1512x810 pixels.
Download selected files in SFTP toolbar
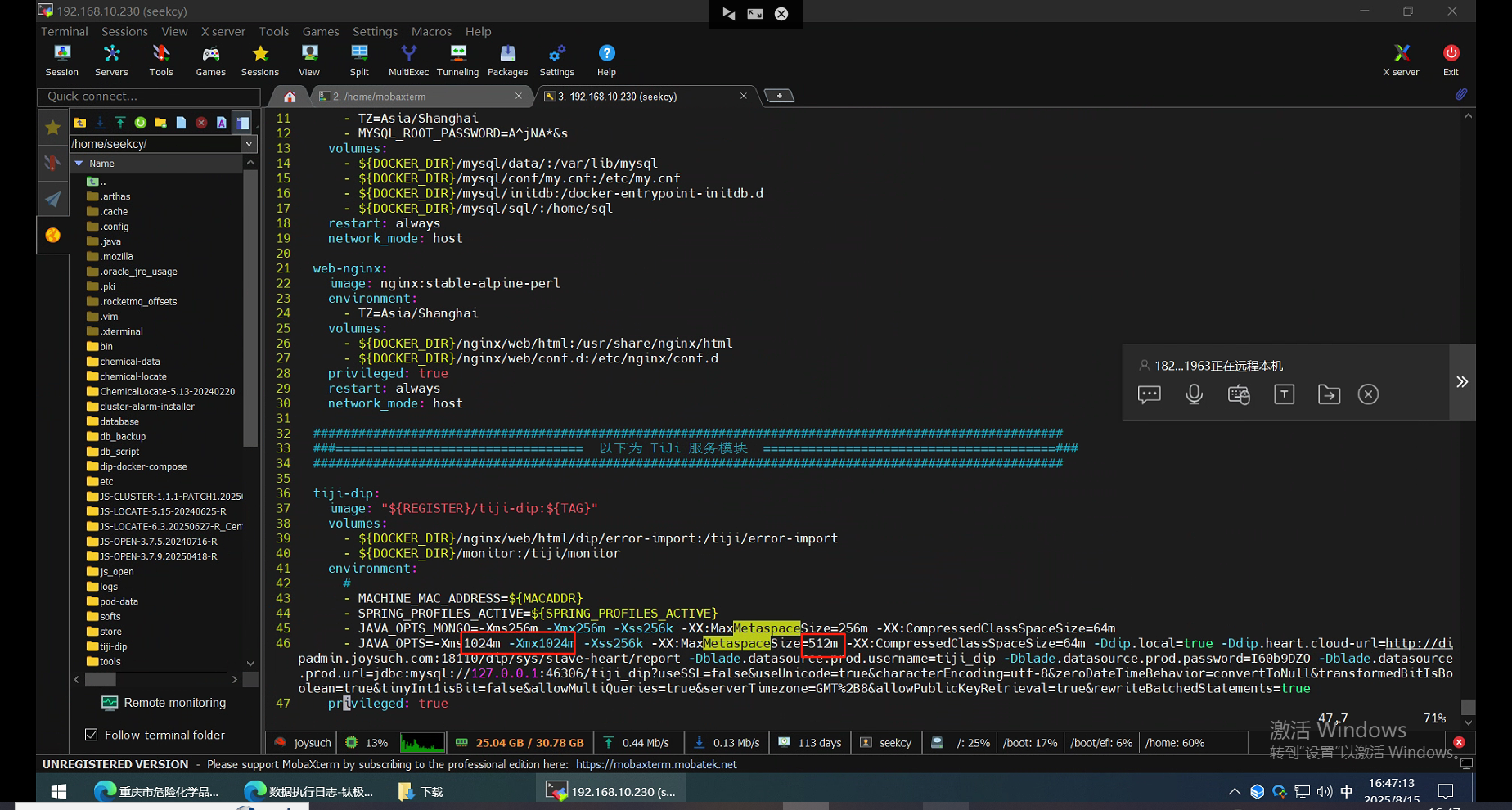(x=100, y=123)
